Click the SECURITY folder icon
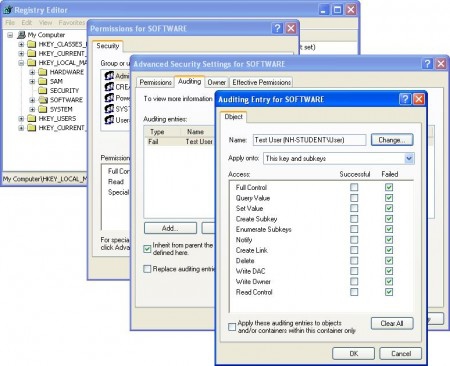 coord(43,91)
